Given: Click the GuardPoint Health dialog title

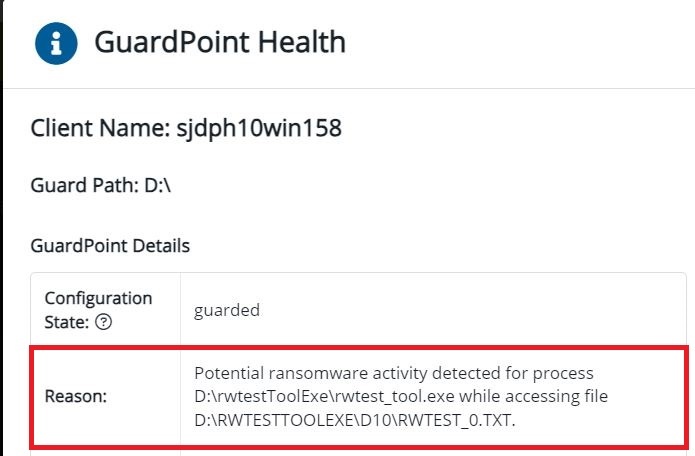Looking at the screenshot, I should tap(220, 43).
